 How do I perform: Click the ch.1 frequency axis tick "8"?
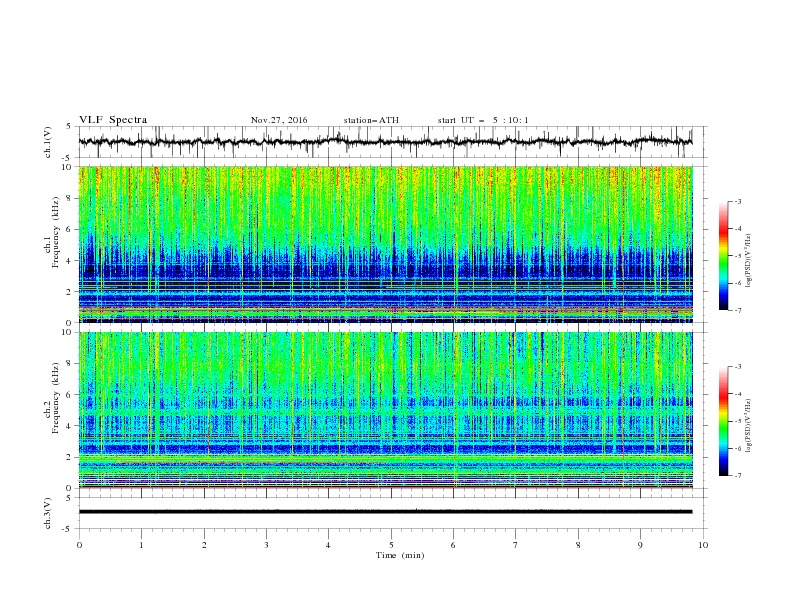point(70,198)
